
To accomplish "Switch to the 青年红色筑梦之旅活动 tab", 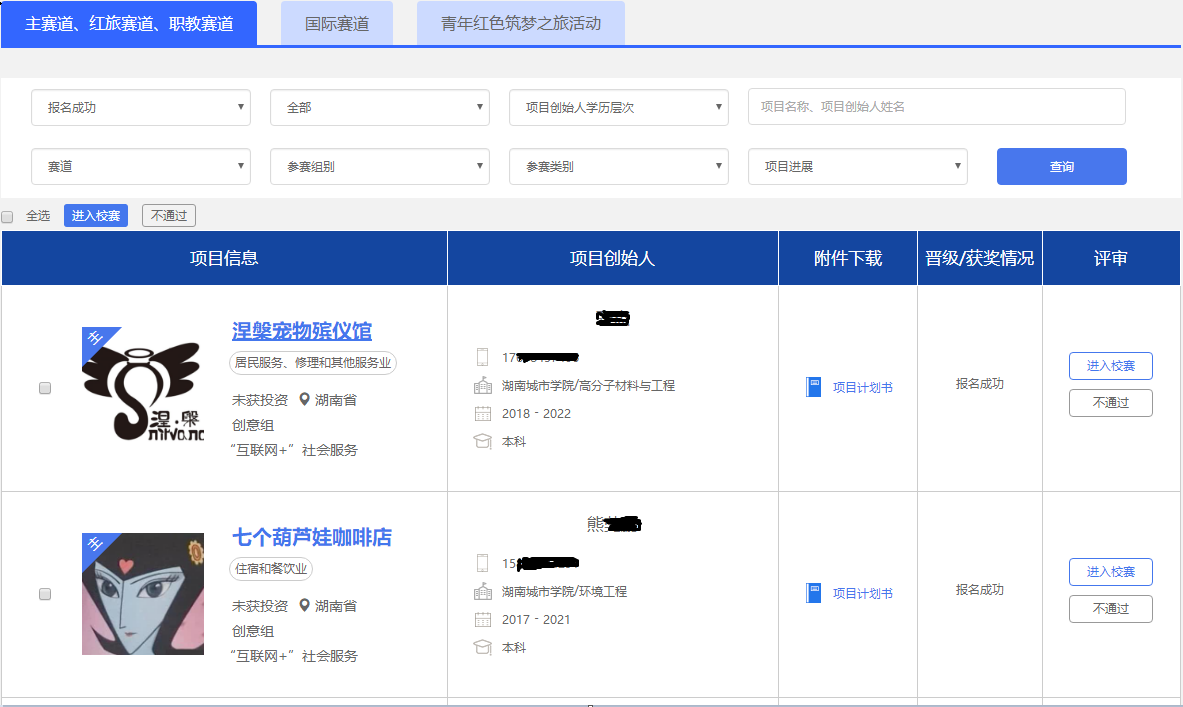I will pos(521,24).
